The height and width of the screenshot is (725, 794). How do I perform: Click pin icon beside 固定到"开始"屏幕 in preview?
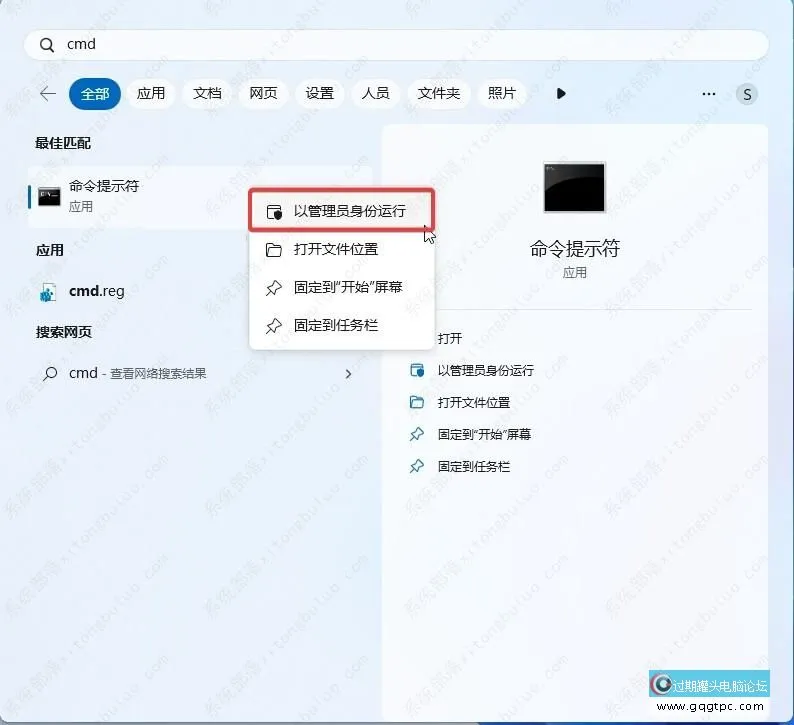tap(417, 434)
